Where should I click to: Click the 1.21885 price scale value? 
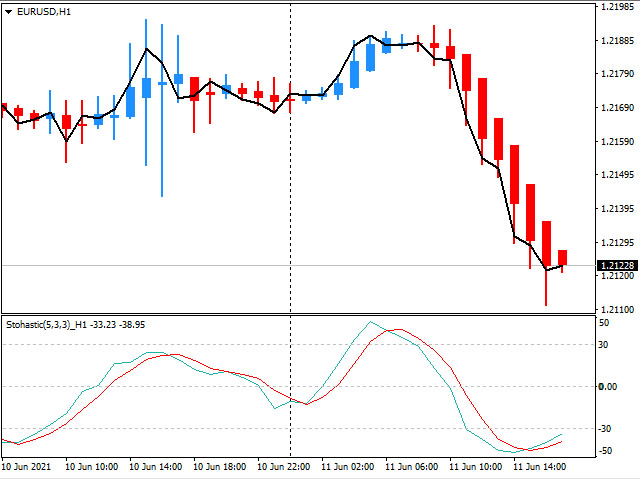(618, 40)
